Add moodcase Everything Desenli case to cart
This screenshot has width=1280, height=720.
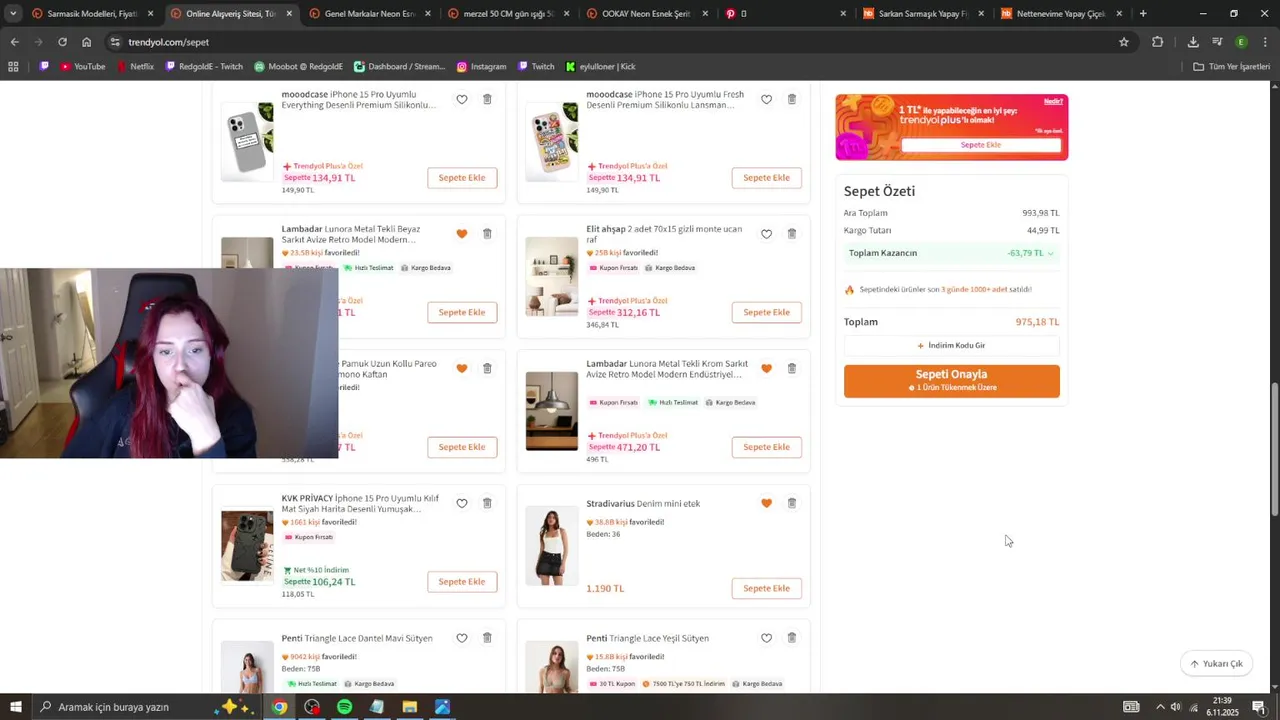point(462,178)
